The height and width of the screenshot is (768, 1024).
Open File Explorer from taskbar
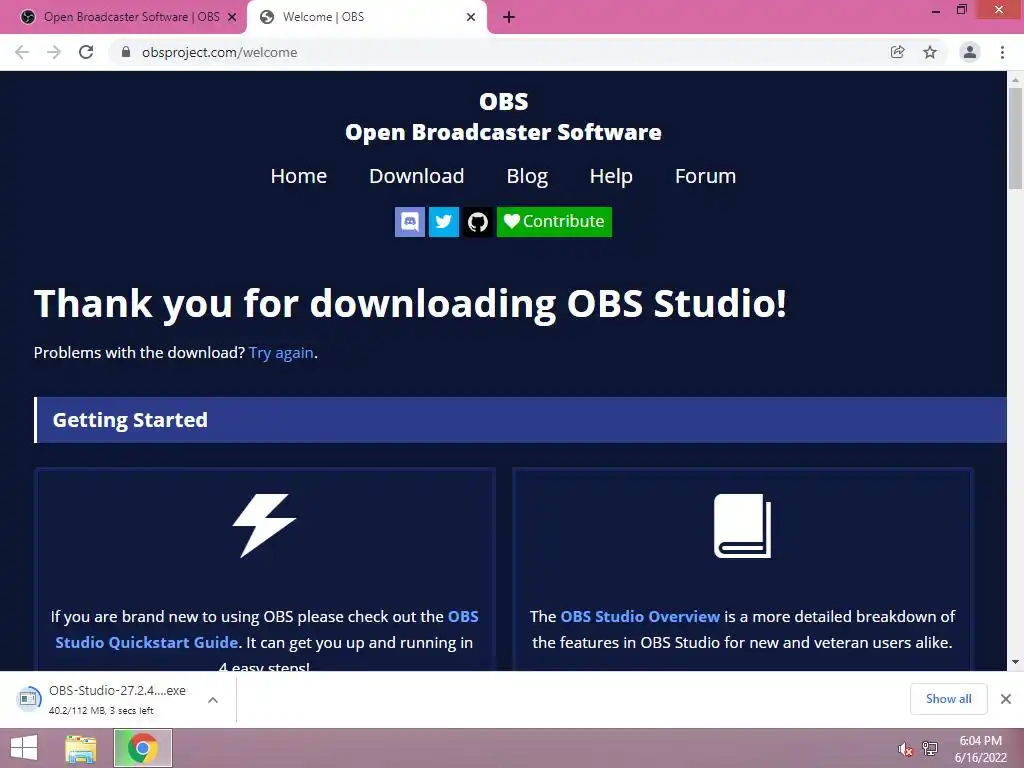tap(81, 748)
